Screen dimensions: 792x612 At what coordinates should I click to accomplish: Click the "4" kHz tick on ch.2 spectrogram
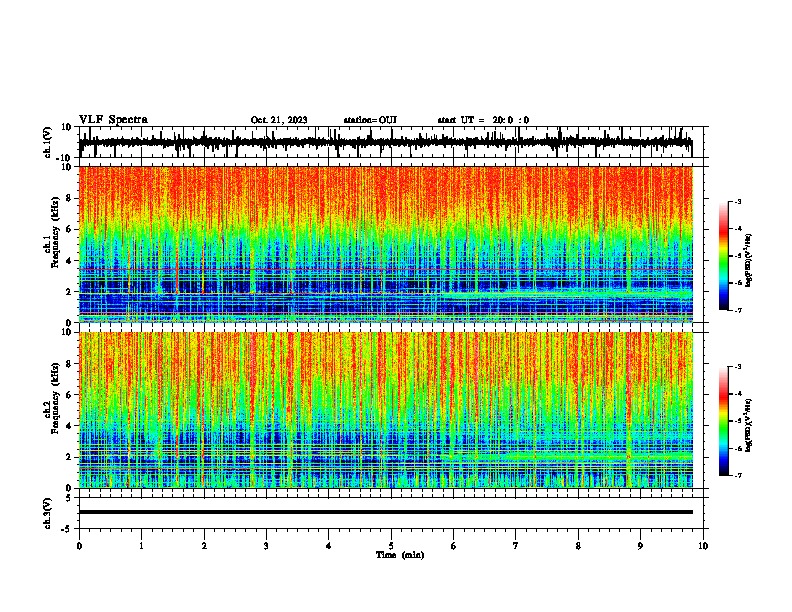(x=69, y=426)
